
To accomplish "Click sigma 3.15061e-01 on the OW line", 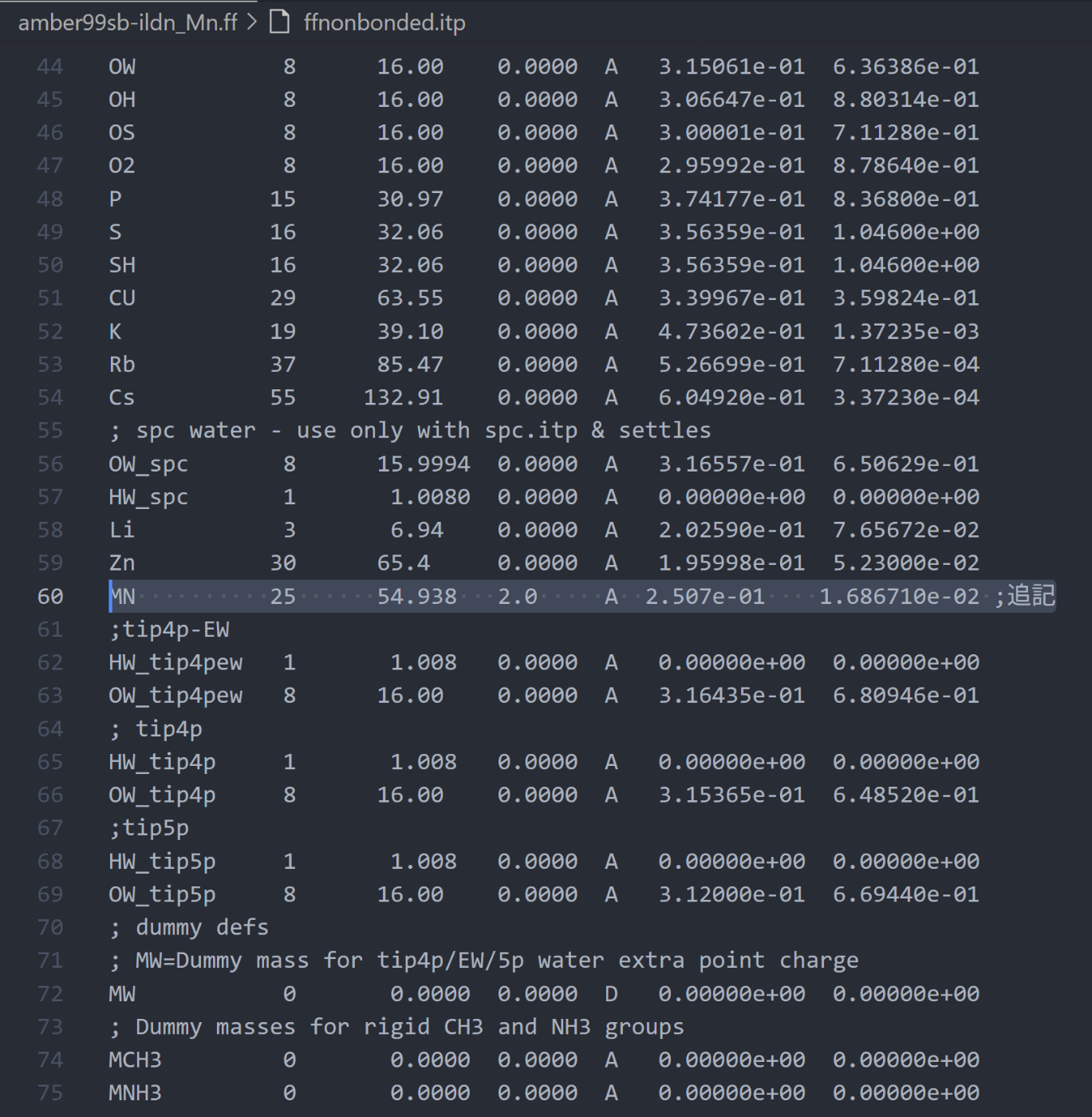I will pyautogui.click(x=731, y=67).
